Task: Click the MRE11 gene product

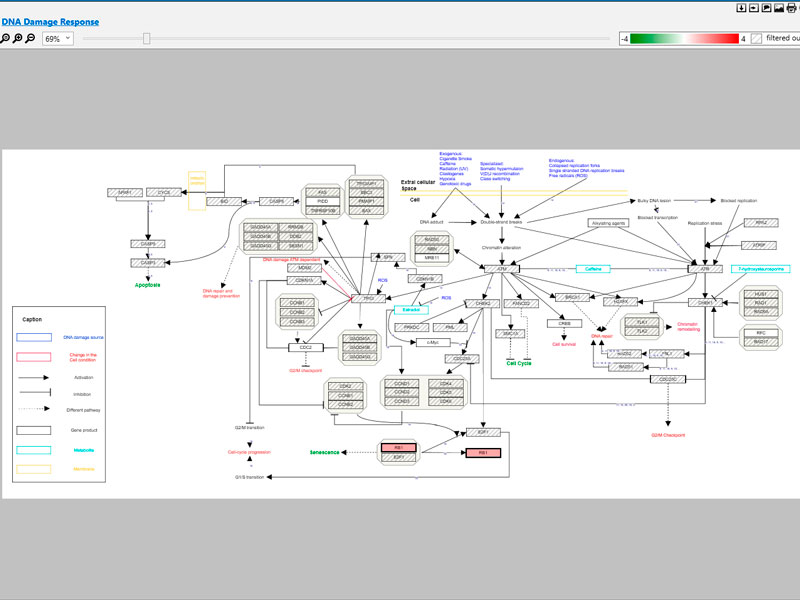Action: coord(432,258)
